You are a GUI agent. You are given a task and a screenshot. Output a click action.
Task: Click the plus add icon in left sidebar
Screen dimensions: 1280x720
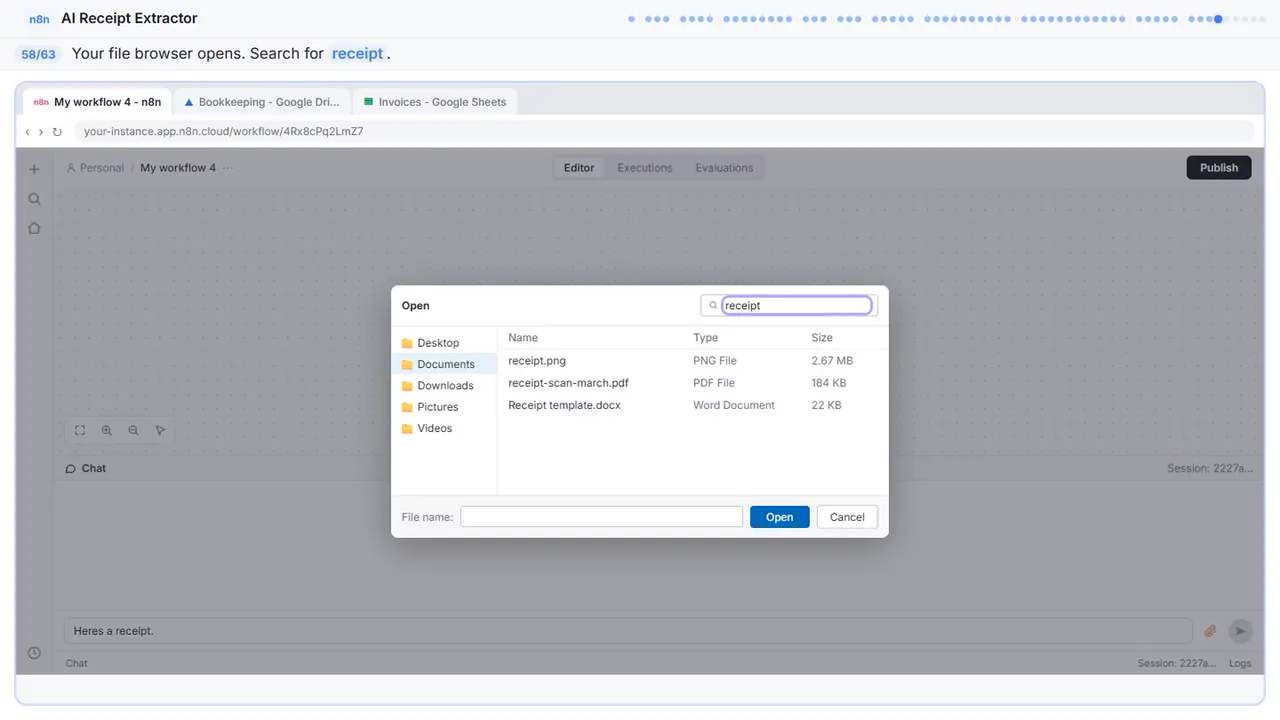click(34, 169)
